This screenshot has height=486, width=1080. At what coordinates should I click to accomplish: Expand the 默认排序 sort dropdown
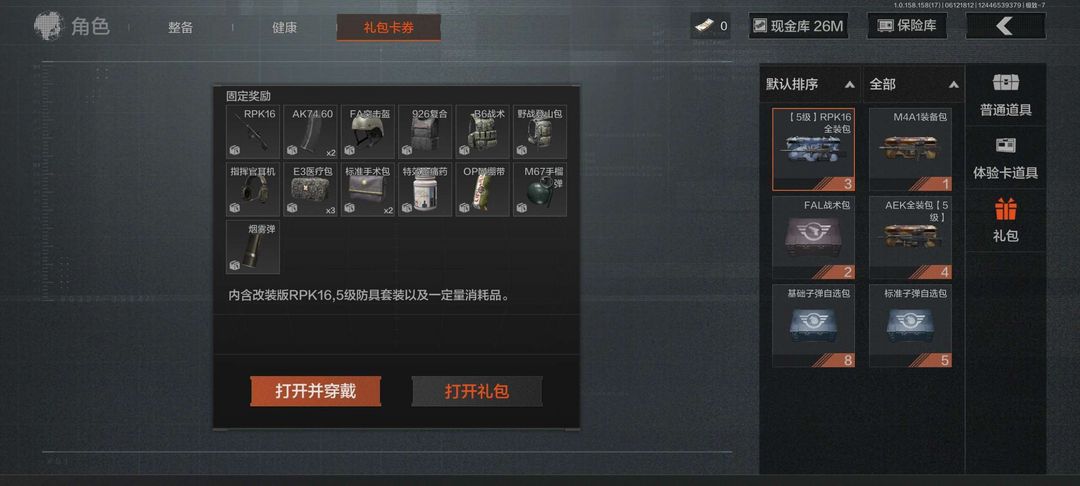(x=810, y=85)
